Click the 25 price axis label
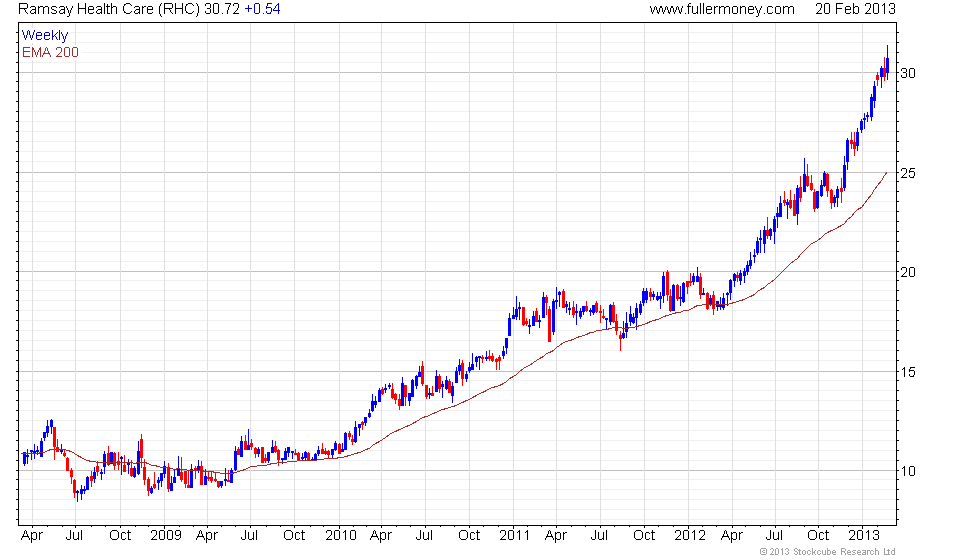Image resolution: width=980 pixels, height=560 pixels. 908,173
